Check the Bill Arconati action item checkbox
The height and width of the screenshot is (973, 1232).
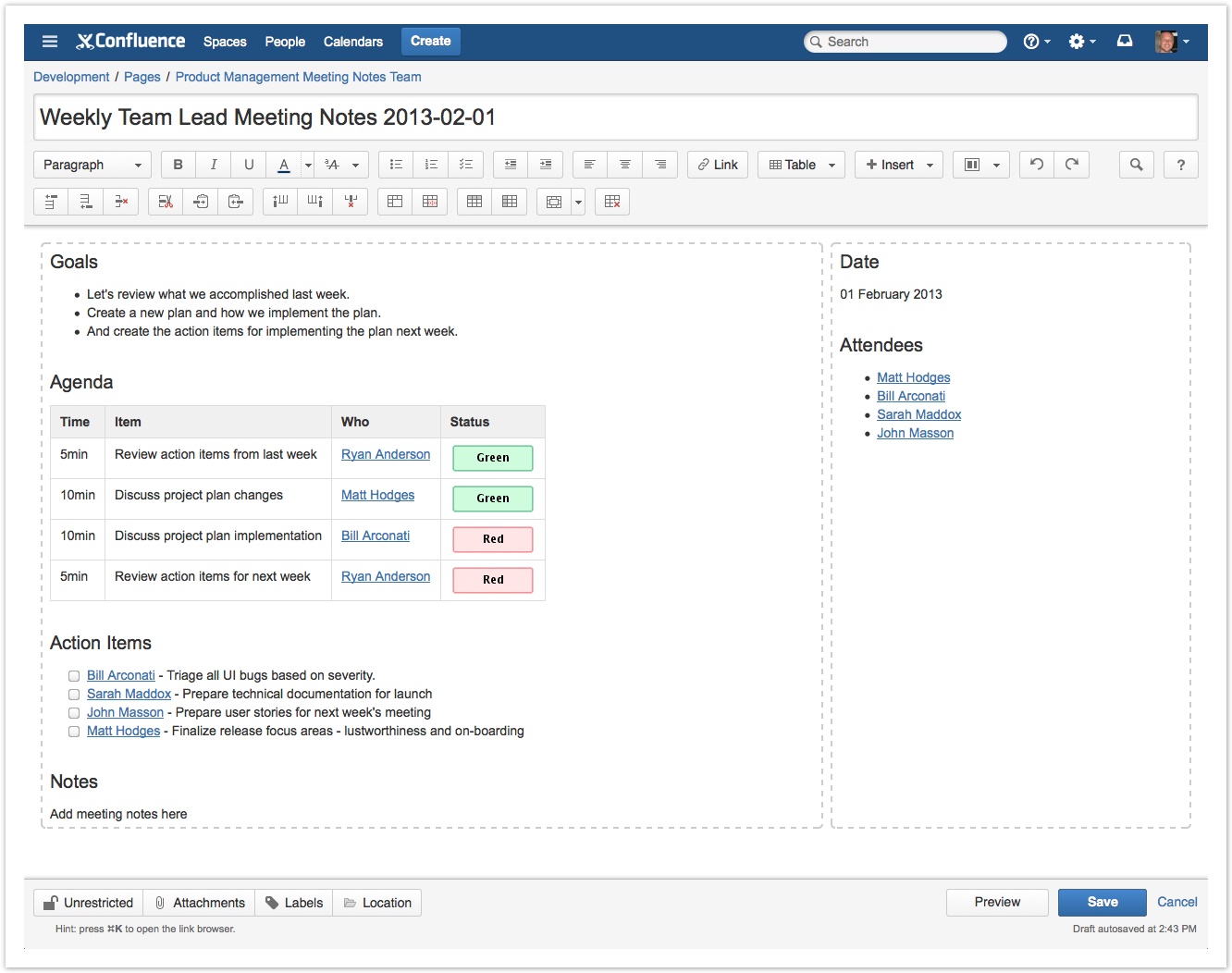74,676
